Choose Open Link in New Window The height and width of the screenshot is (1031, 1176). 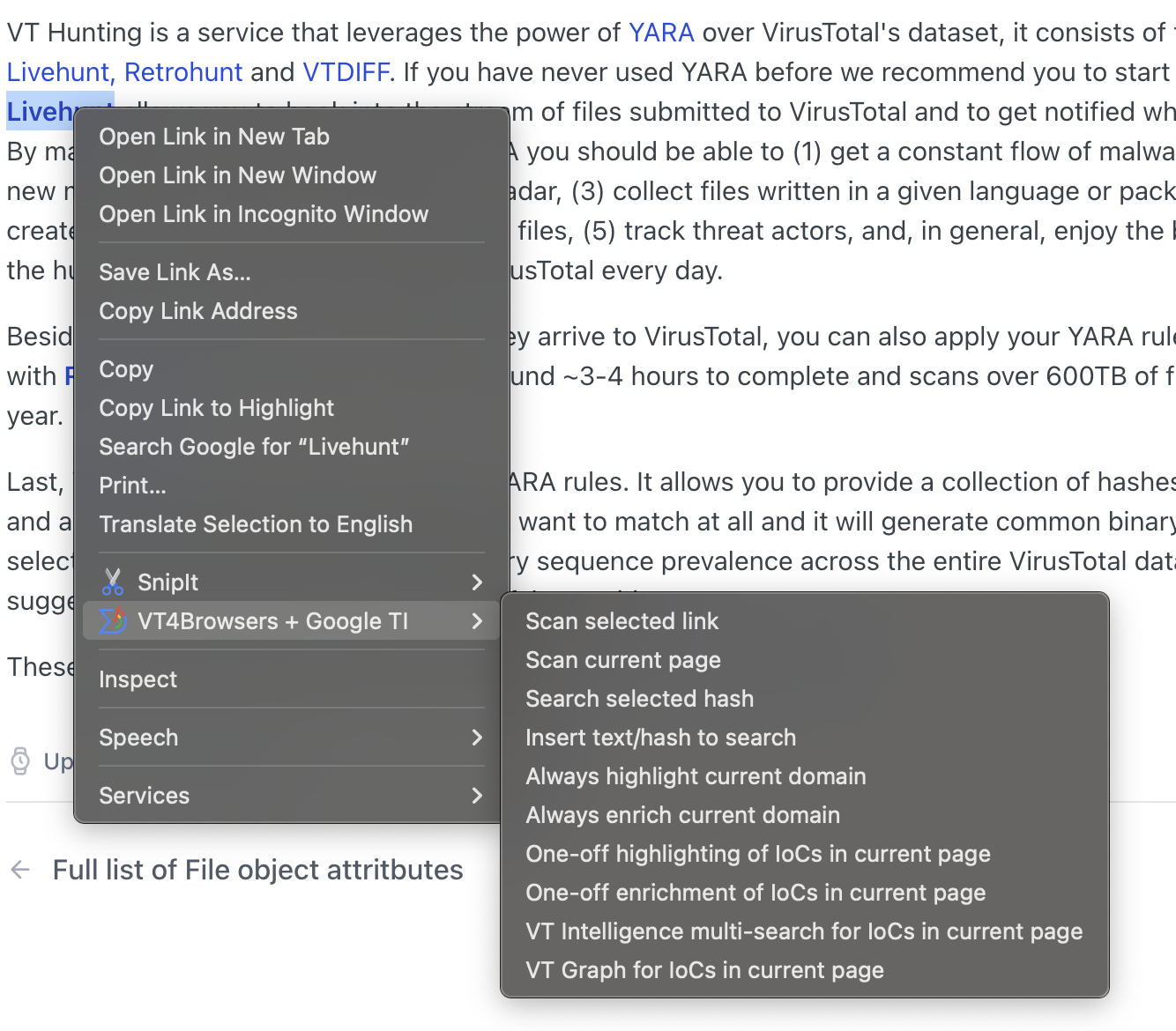(292, 175)
